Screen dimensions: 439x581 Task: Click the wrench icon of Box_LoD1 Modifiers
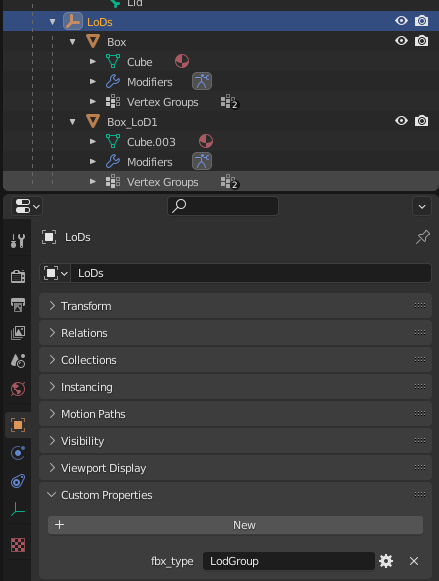tap(113, 161)
